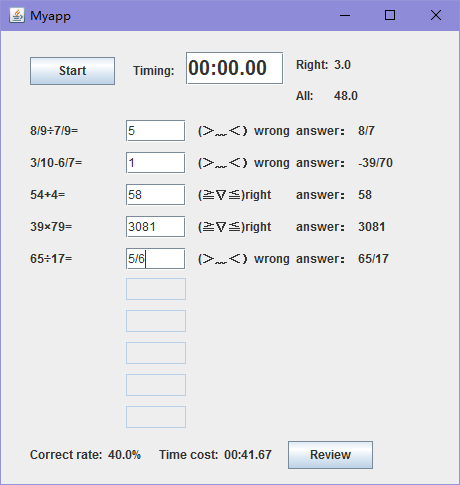Select the answer field containing 58
Viewport: 460px width, 485px height.
tap(156, 195)
